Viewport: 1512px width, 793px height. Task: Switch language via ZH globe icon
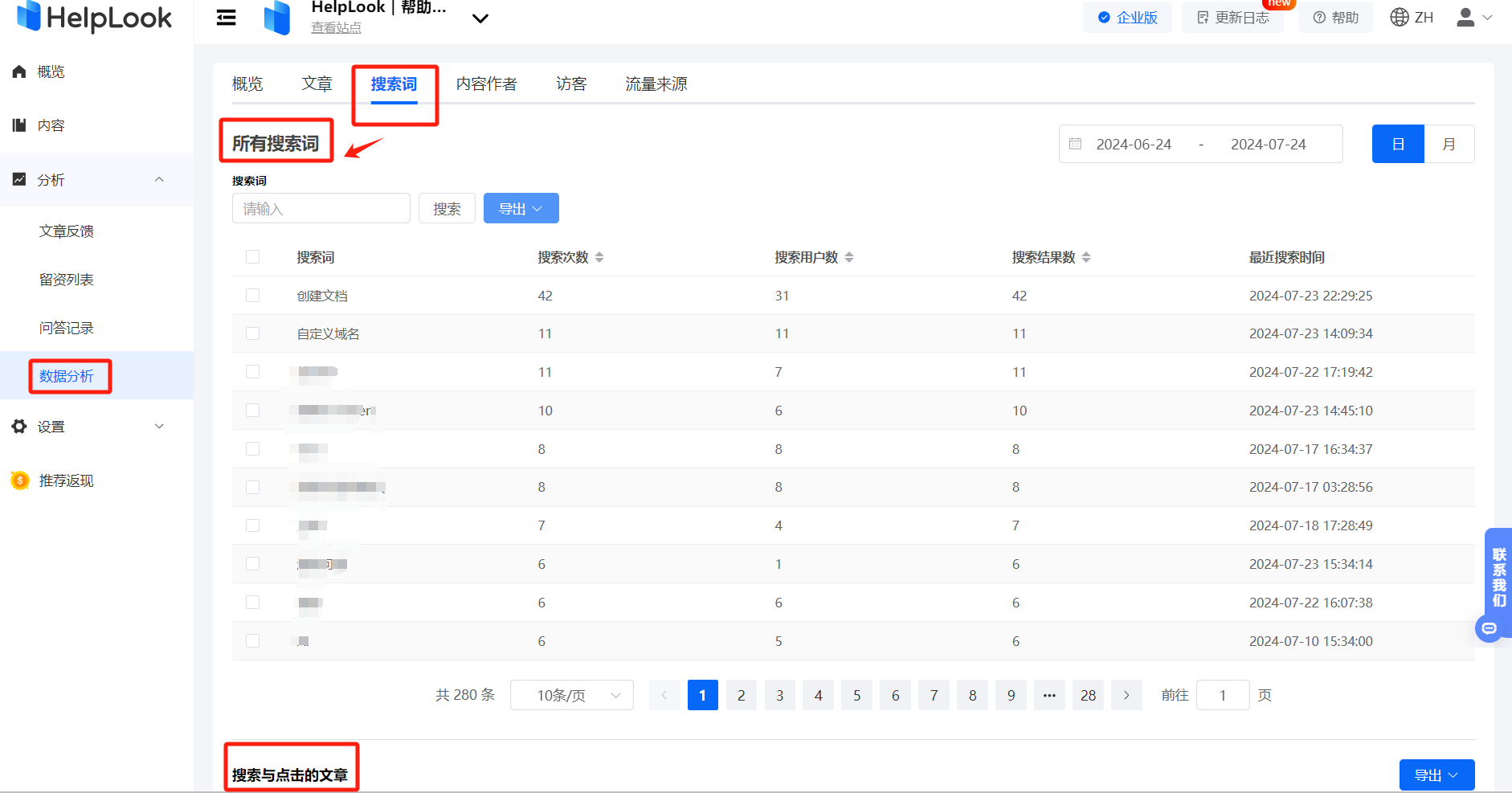tap(1412, 17)
